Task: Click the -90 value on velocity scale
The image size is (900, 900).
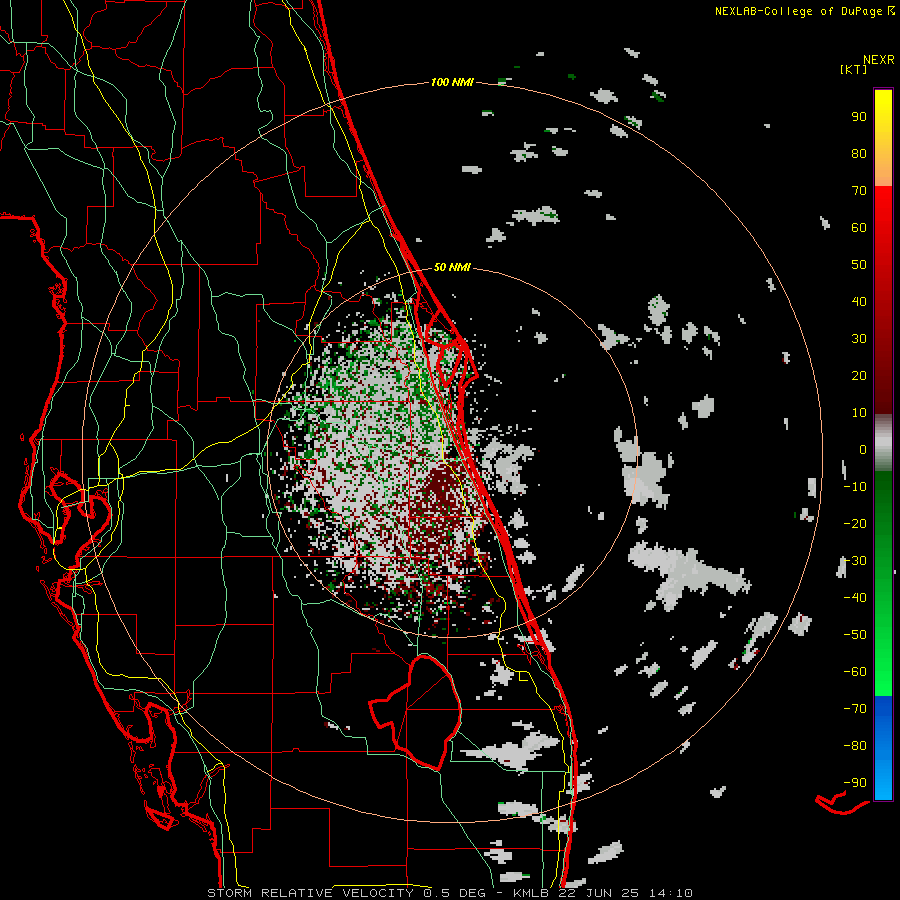Action: 855,782
